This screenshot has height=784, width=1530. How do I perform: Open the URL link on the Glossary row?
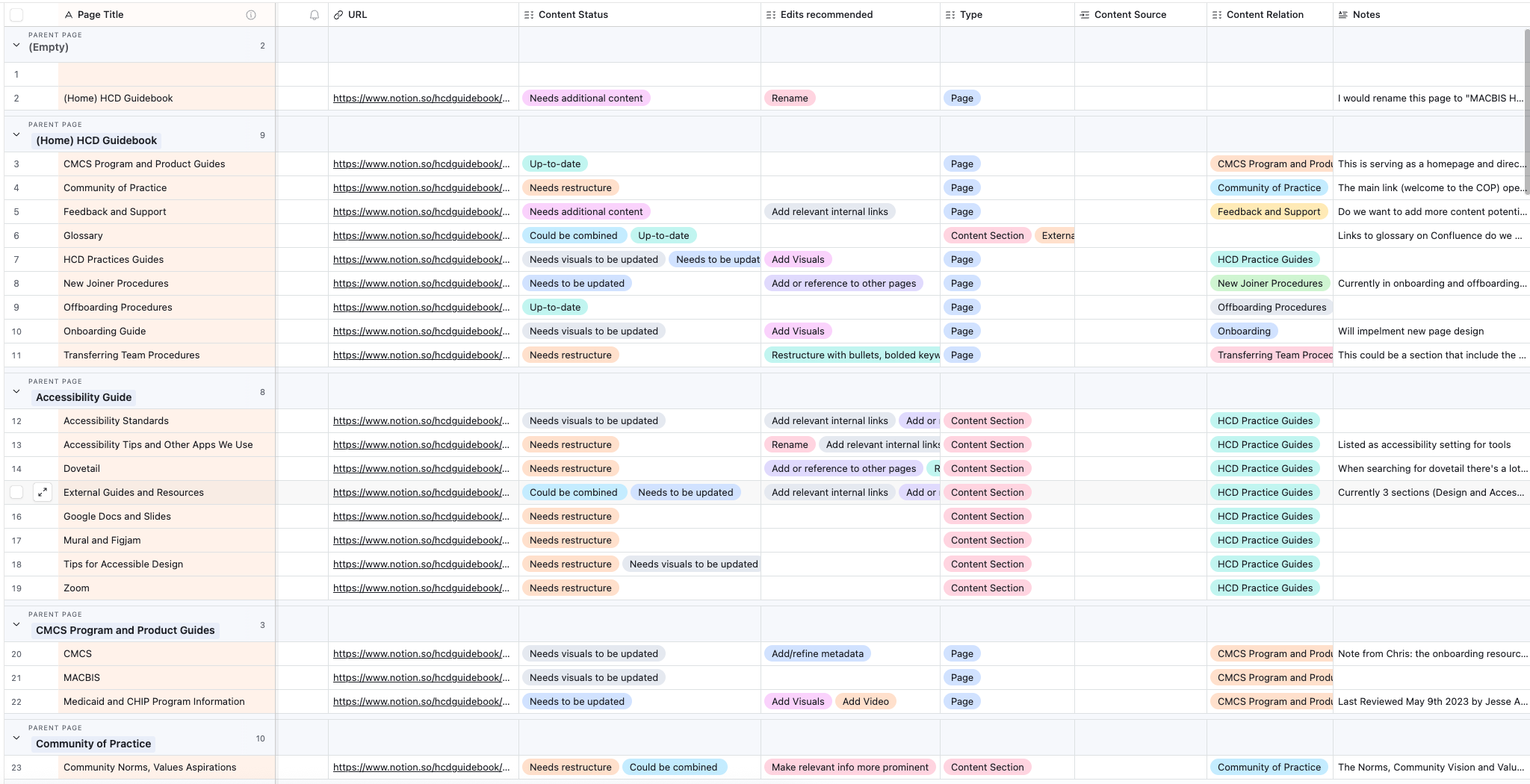point(421,235)
